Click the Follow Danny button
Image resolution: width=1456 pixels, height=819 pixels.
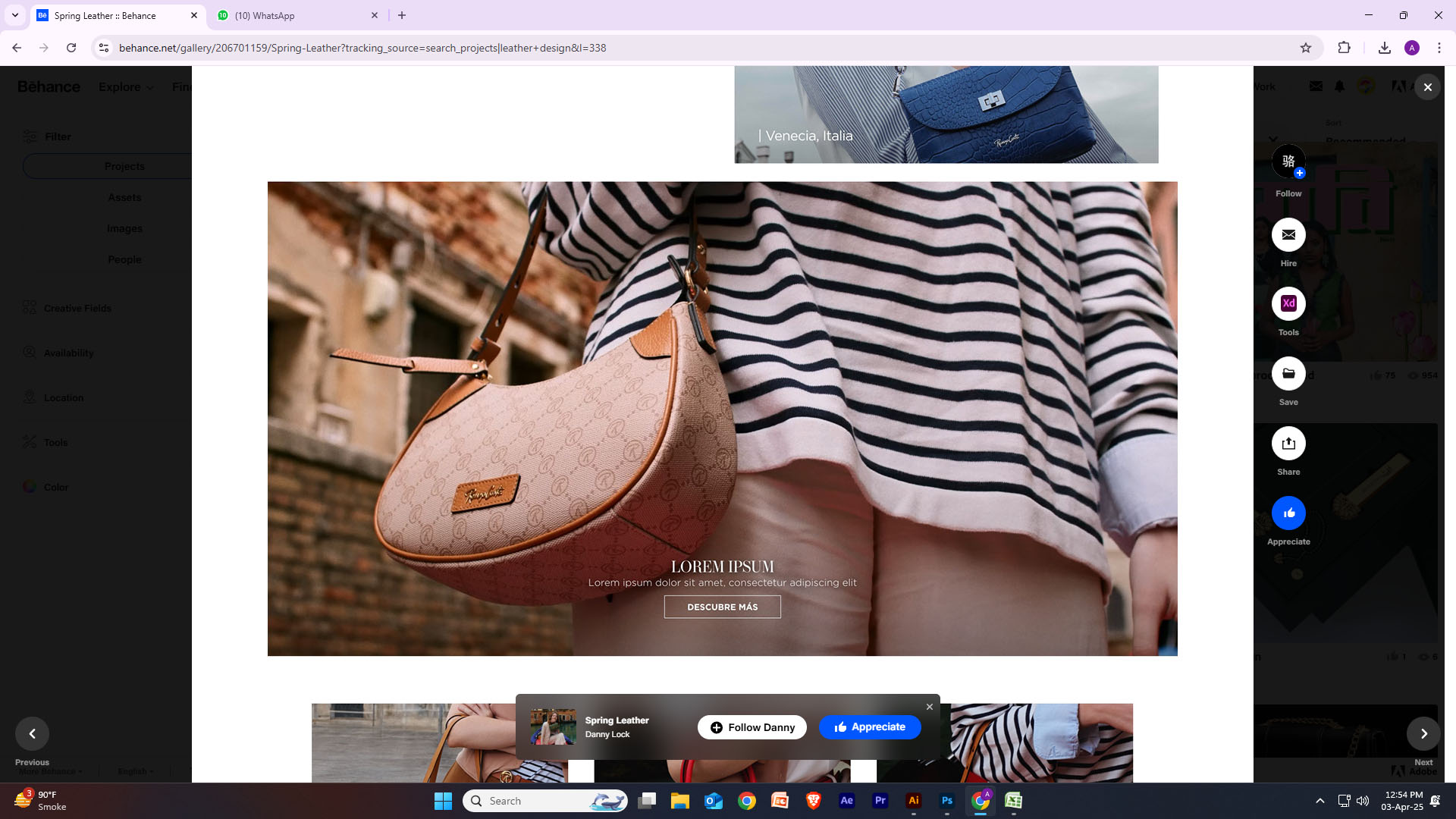(752, 727)
